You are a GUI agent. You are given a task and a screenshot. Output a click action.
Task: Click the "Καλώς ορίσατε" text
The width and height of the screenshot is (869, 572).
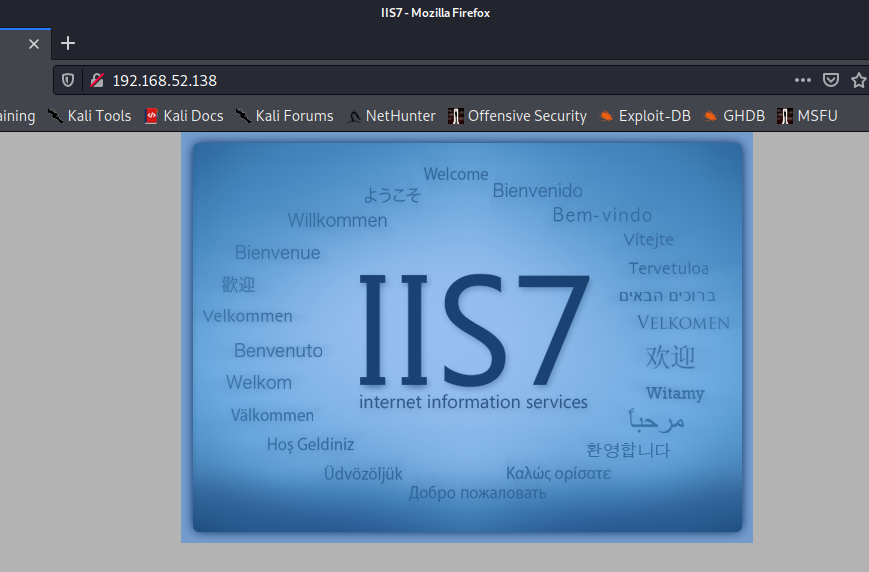[559, 473]
